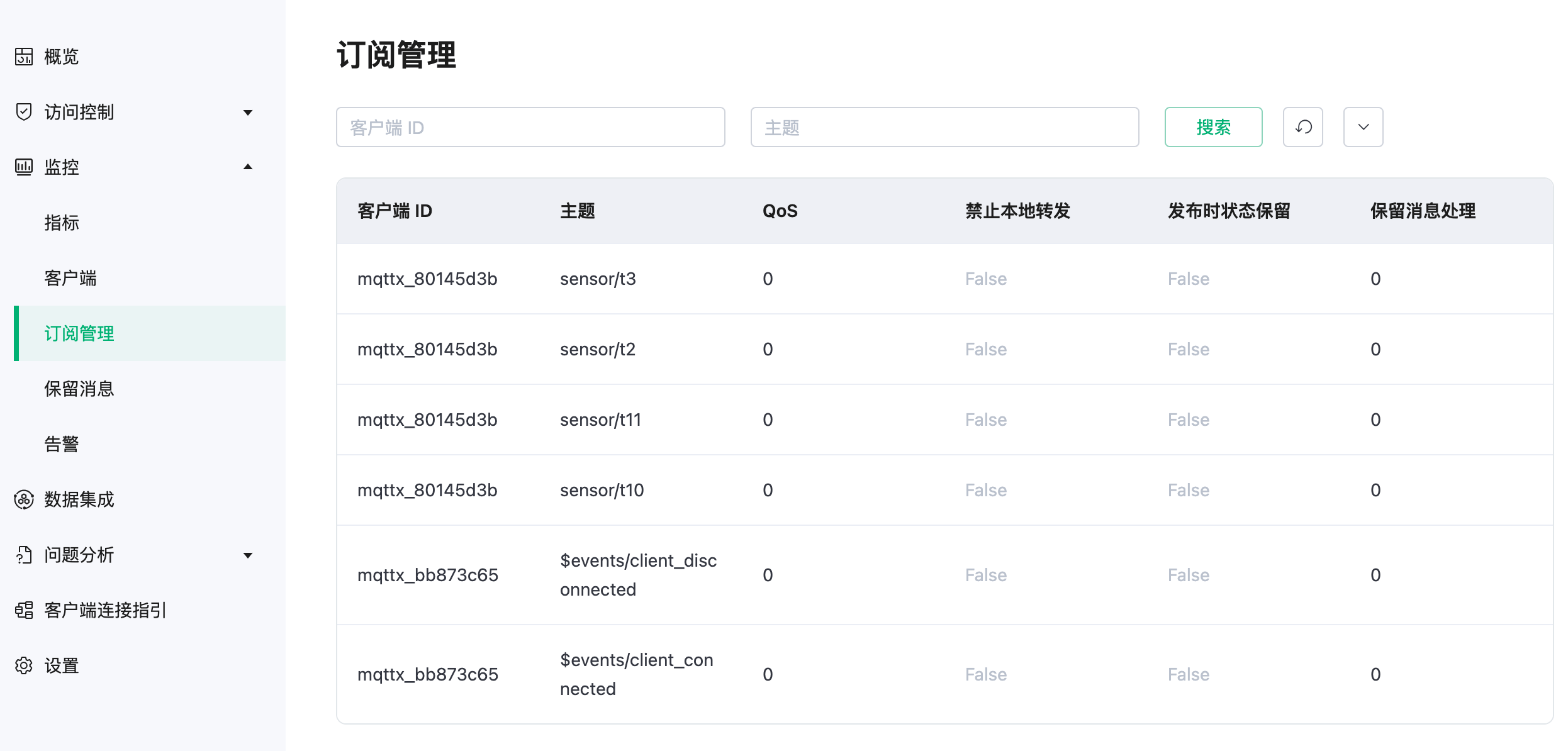Screen dimensions: 1568x751
Task: Go to the 客户端 menu item
Action: tap(70, 278)
